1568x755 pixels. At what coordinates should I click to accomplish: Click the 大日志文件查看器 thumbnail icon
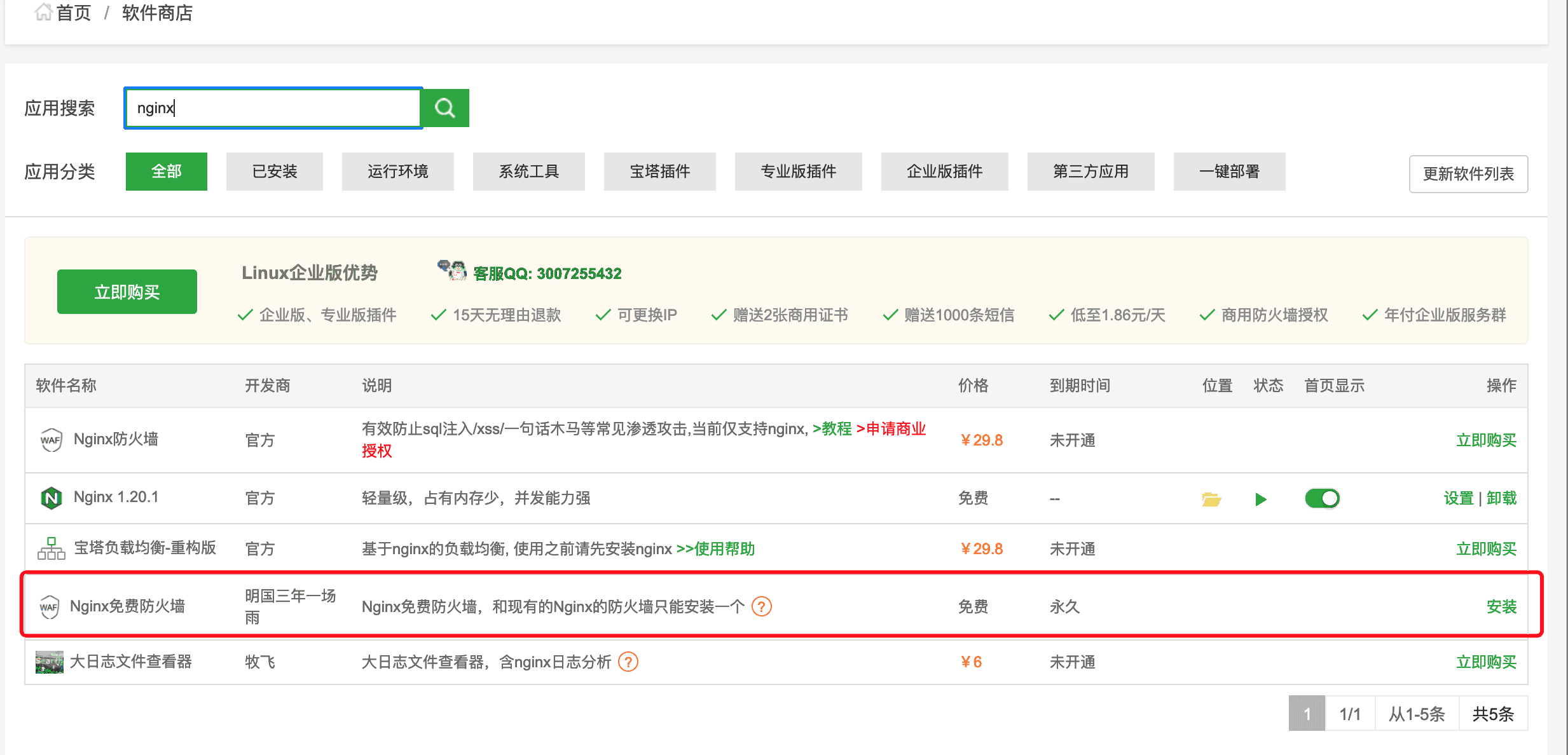[49, 662]
